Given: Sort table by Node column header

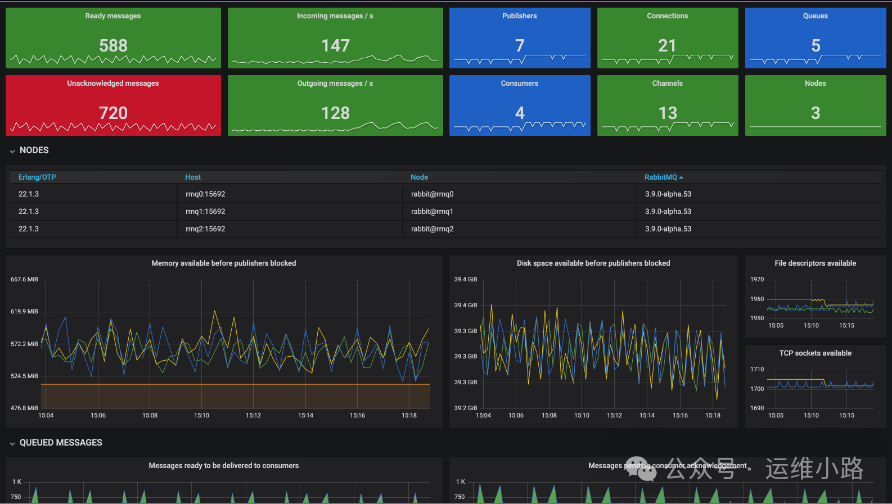Looking at the screenshot, I should click(x=419, y=177).
